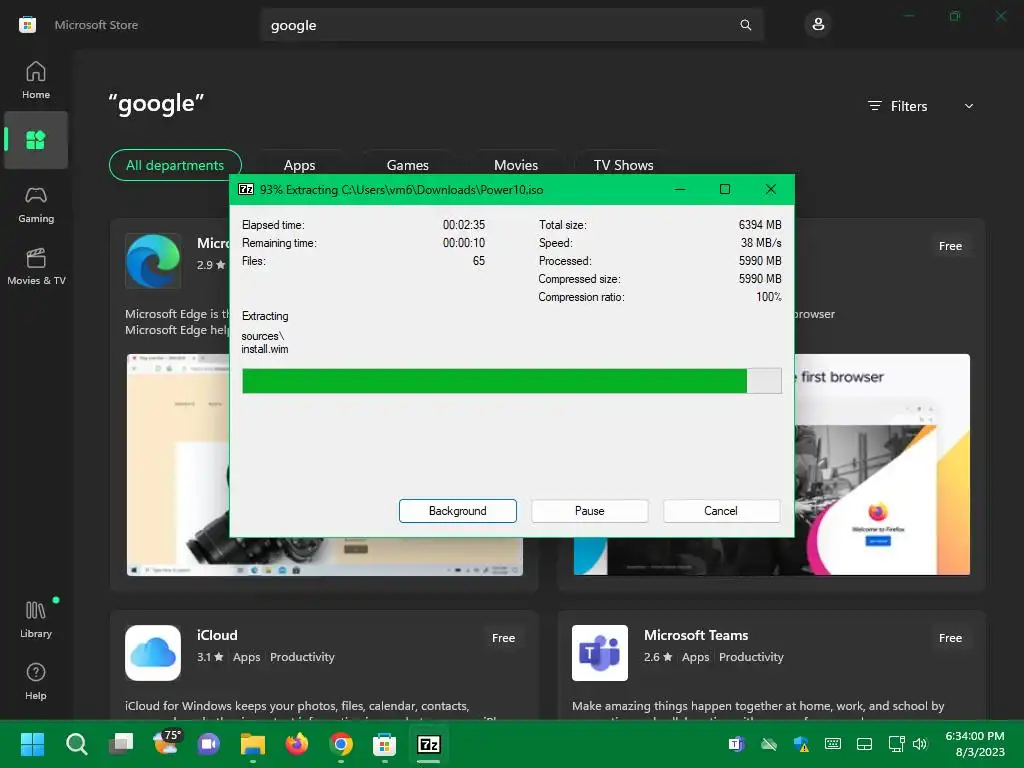Click the Teams tray icon

[x=737, y=744]
